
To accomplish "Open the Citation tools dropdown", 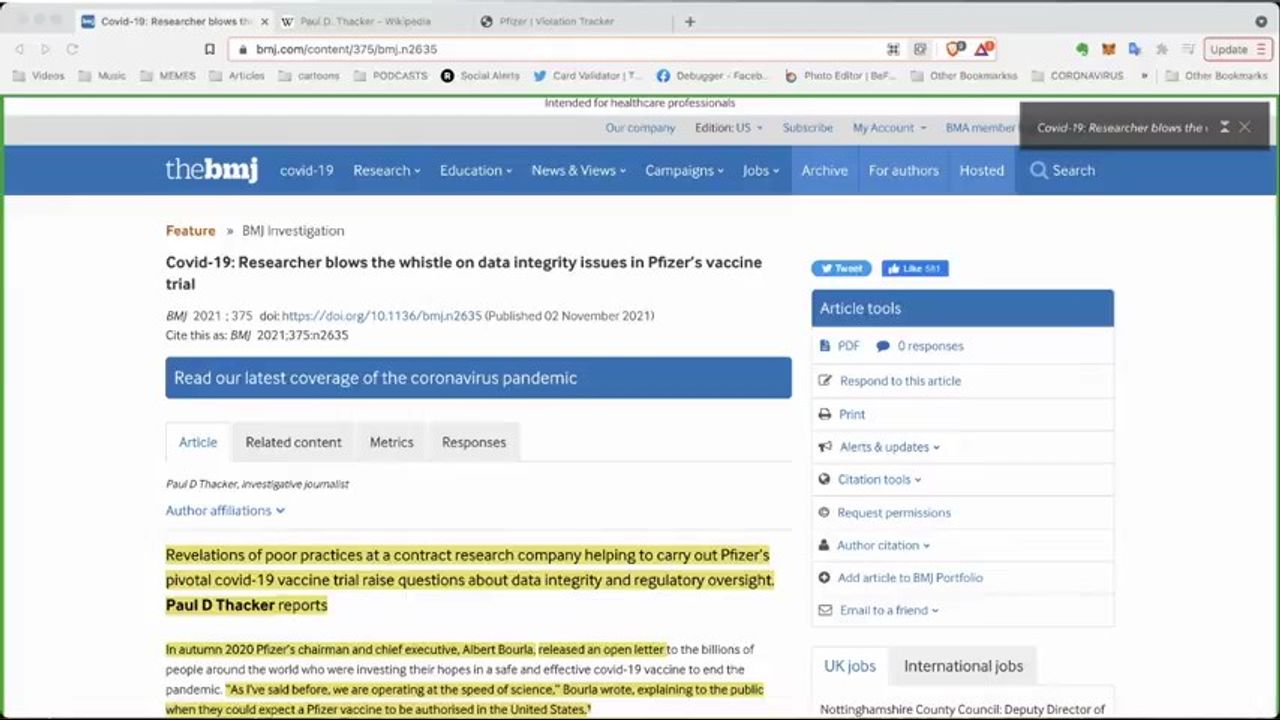I will pyautogui.click(x=878, y=479).
